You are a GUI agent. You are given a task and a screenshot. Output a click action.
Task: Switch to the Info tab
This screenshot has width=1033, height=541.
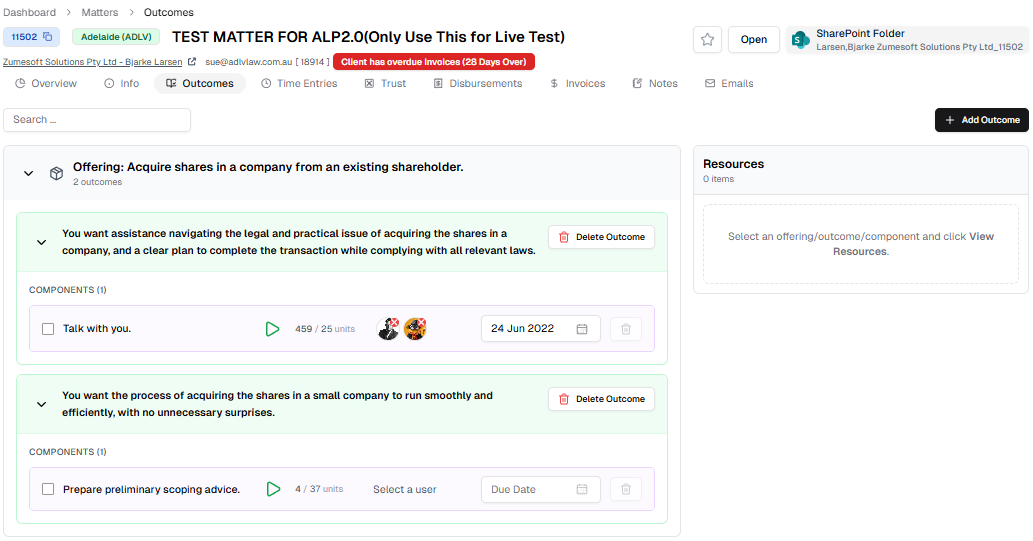point(122,84)
